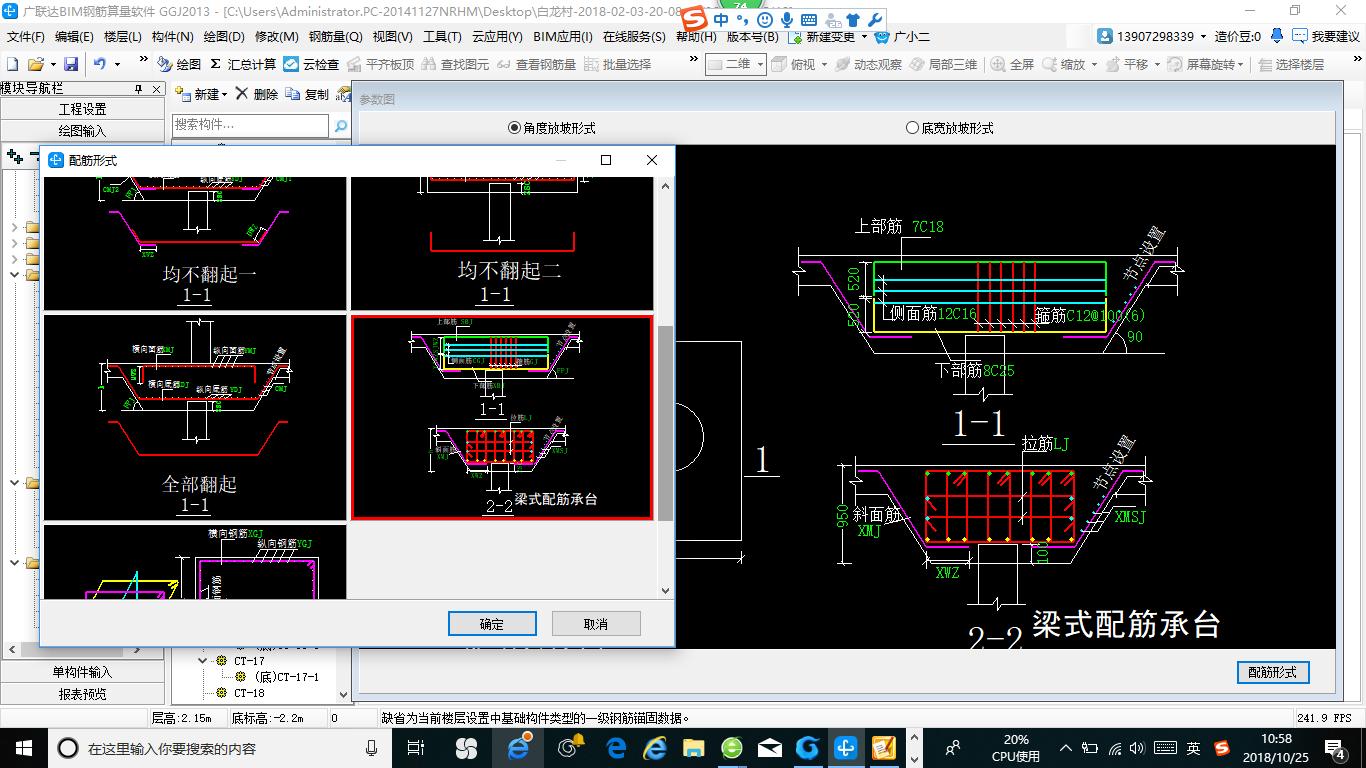Click the 复制 copy component icon

(x=293, y=94)
